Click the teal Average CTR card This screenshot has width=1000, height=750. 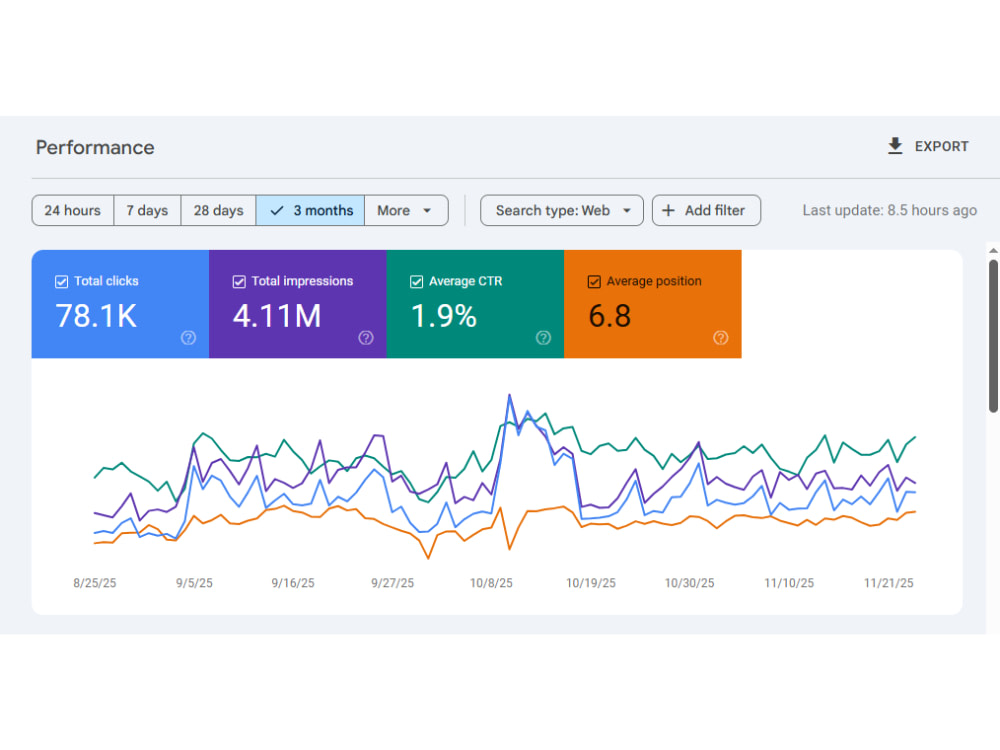(x=475, y=304)
